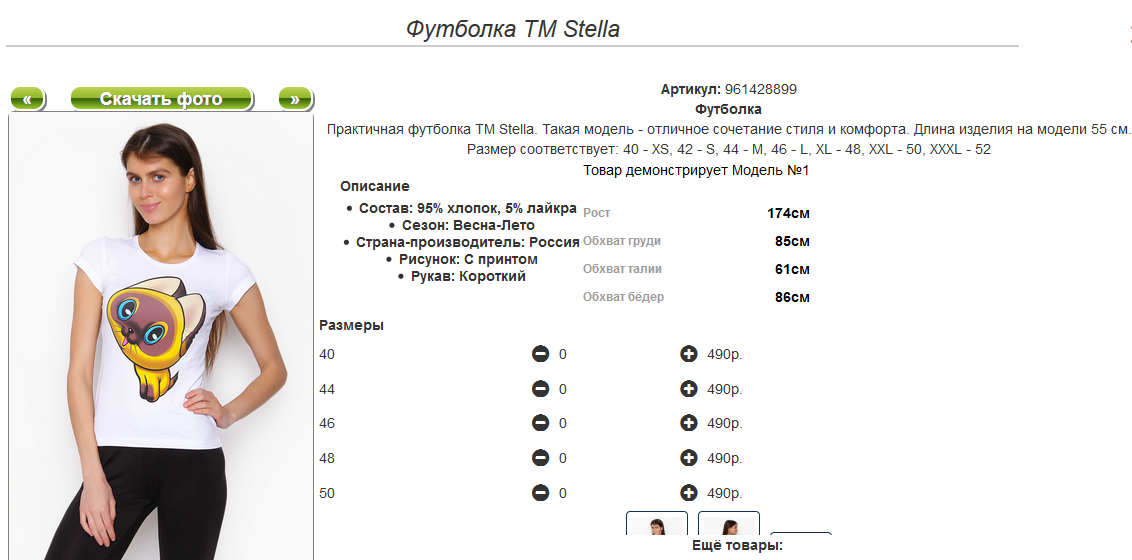The image size is (1132, 560).
Task: Click plus icon for size 46
Action: point(689,423)
